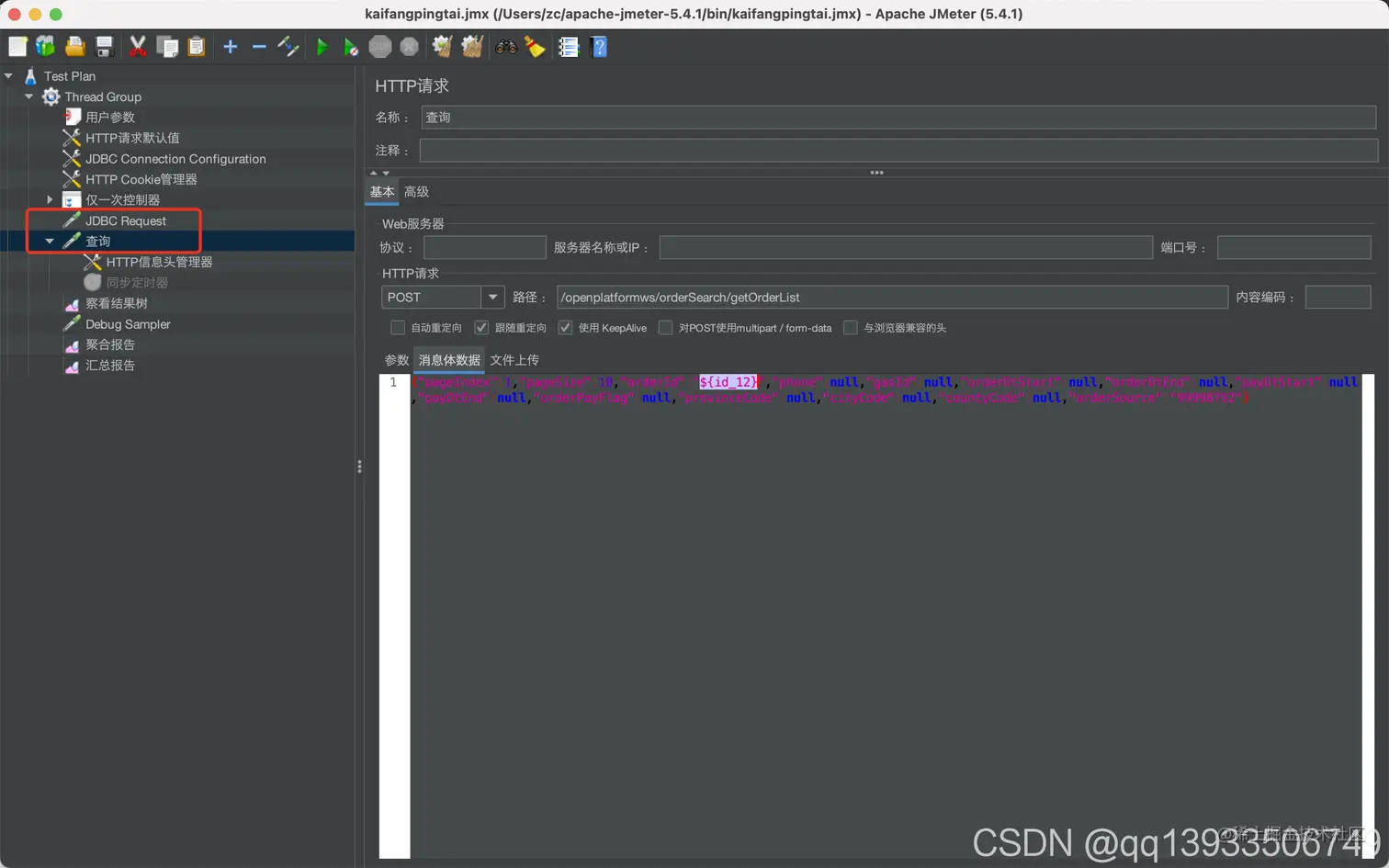Click the 内容编码 field
Screen dimensions: 1389x868
[x=1338, y=297]
